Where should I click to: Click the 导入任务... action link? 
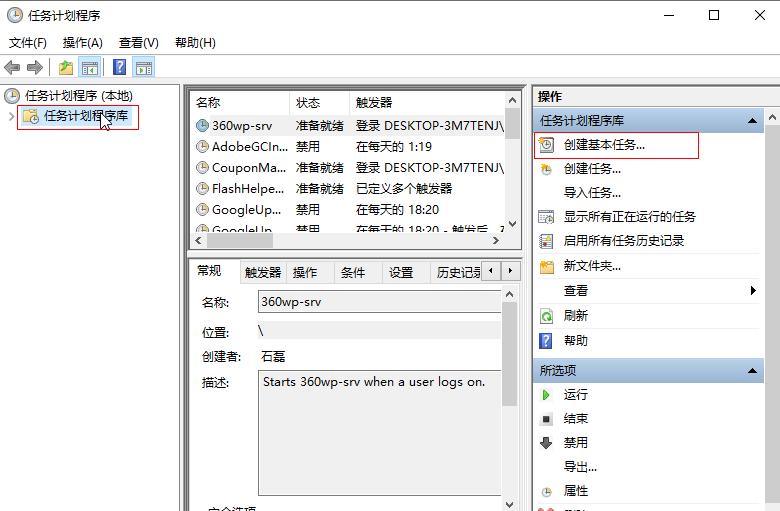point(592,193)
